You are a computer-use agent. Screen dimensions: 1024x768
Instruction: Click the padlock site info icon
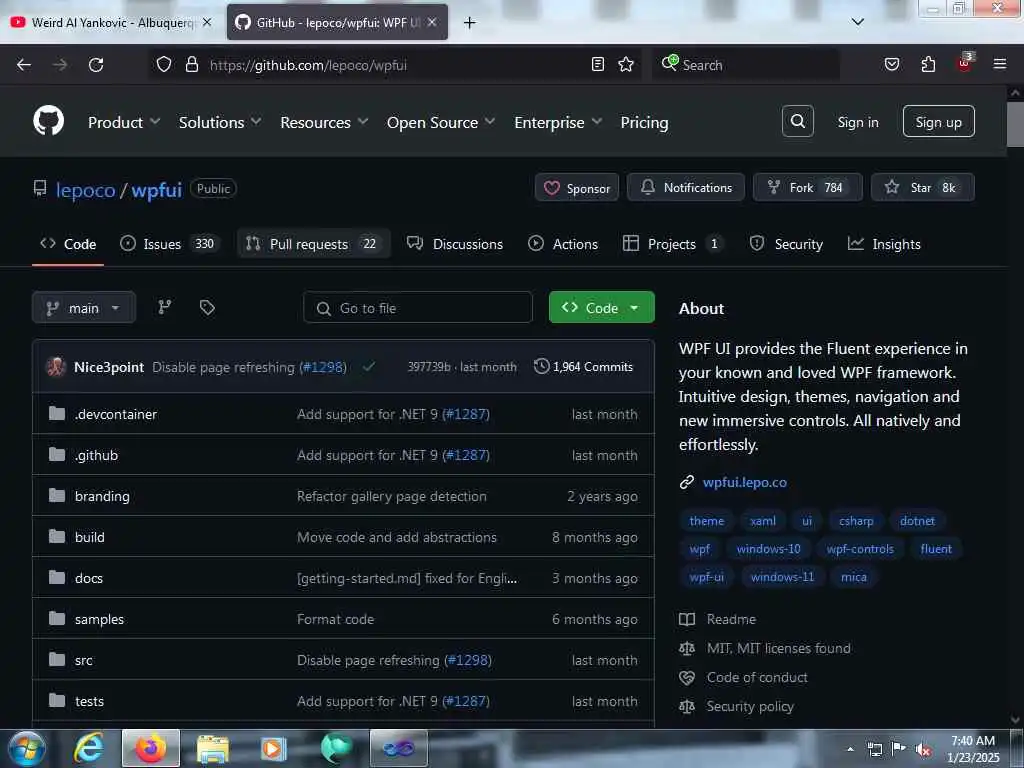coord(191,64)
